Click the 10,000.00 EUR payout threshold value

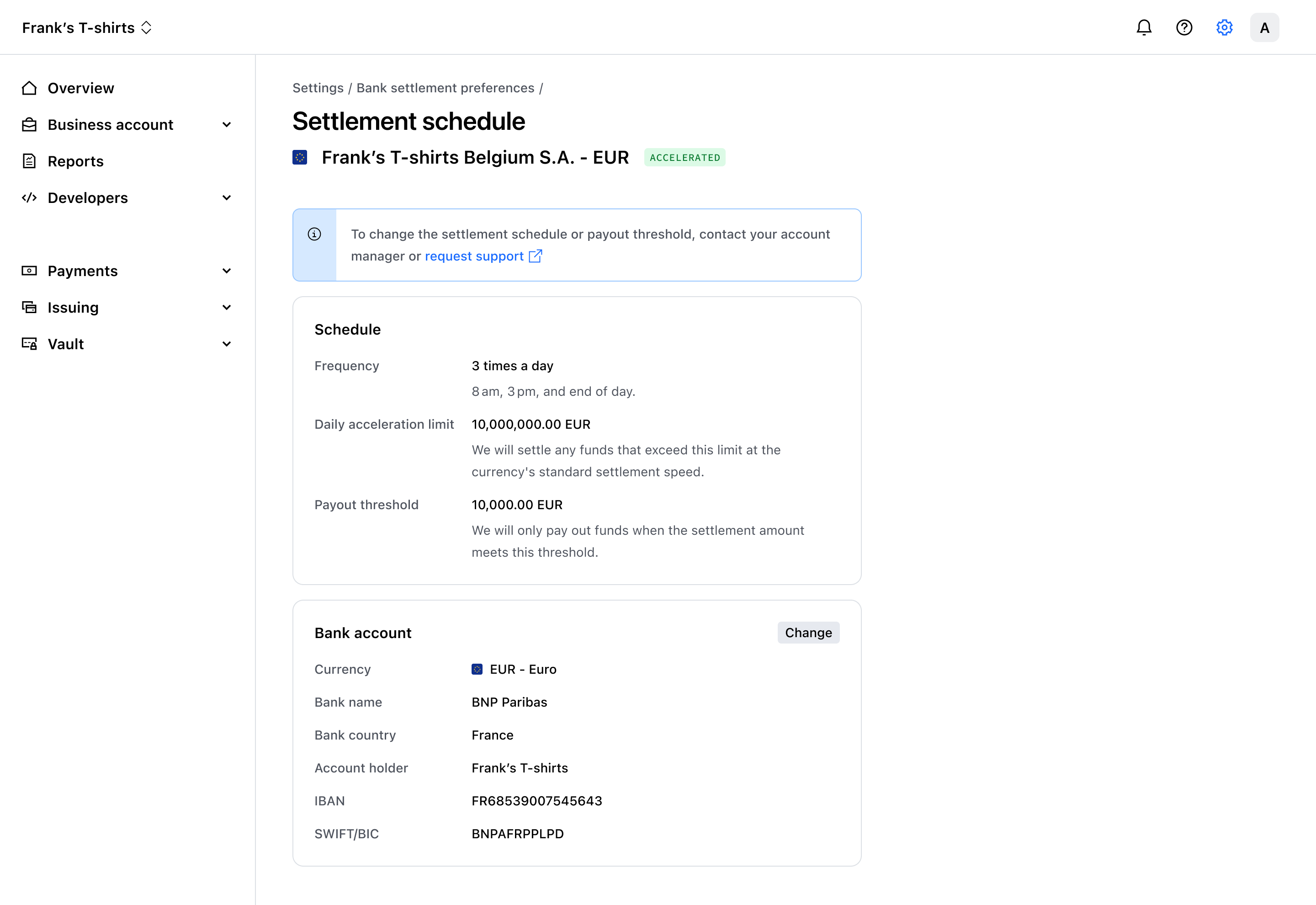tap(517, 505)
